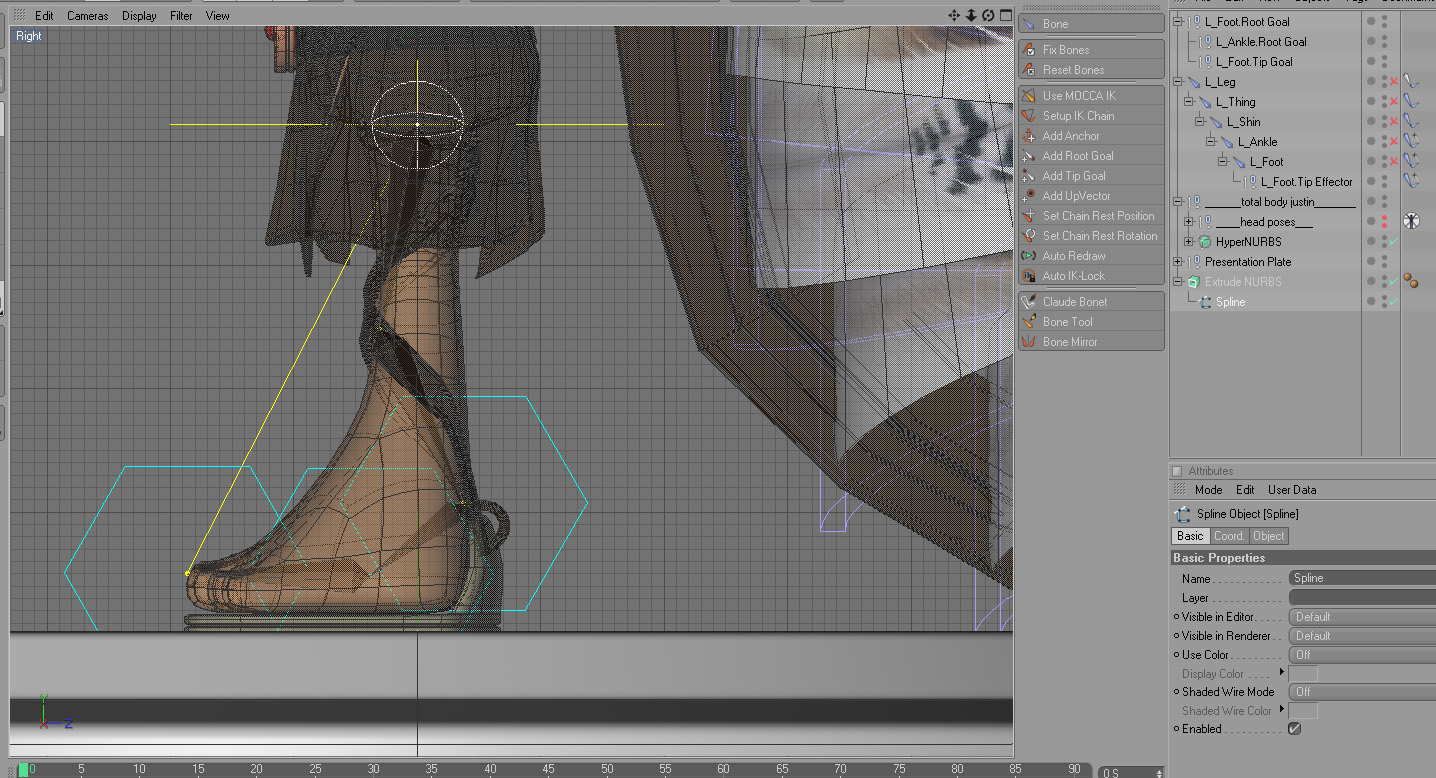1436x778 pixels.
Task: Click the Add Tip Goal icon
Action: point(1028,176)
